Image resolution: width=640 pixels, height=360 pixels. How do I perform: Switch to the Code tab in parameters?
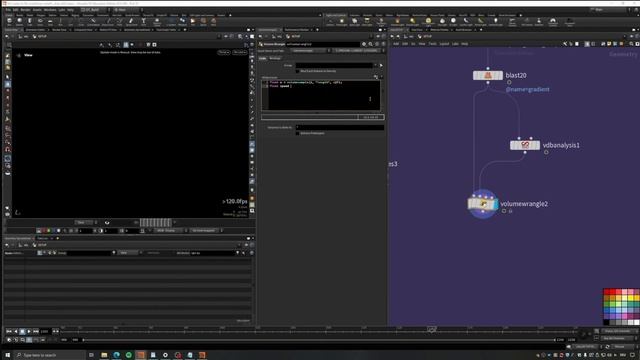(x=262, y=58)
